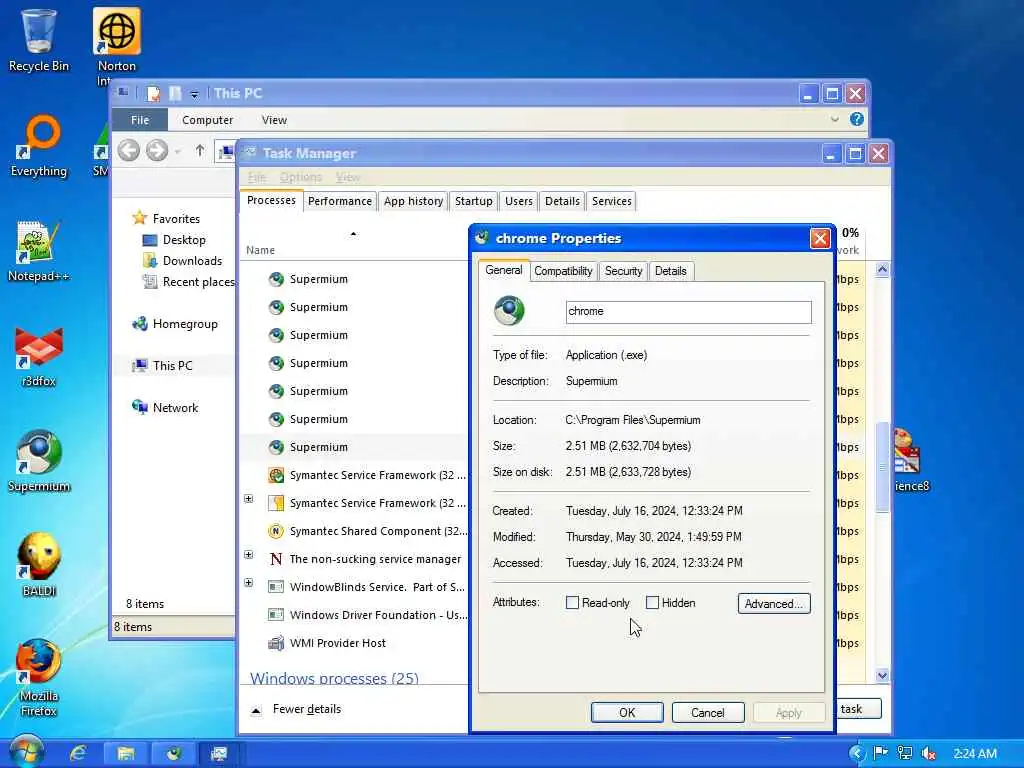Screen dimensions: 1024x768
Task: Open the customize Quick Access Toolbar dropdown
Action: (194, 94)
